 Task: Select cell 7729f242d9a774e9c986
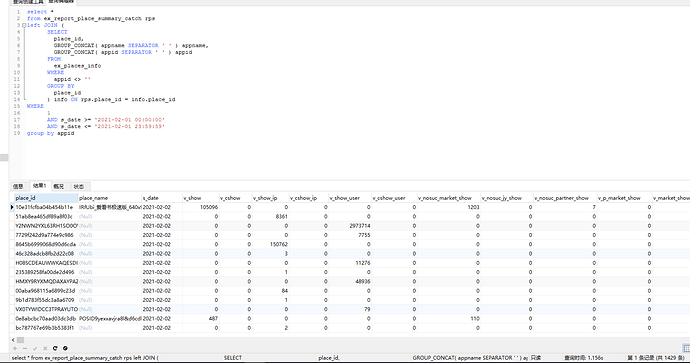(x=46, y=235)
